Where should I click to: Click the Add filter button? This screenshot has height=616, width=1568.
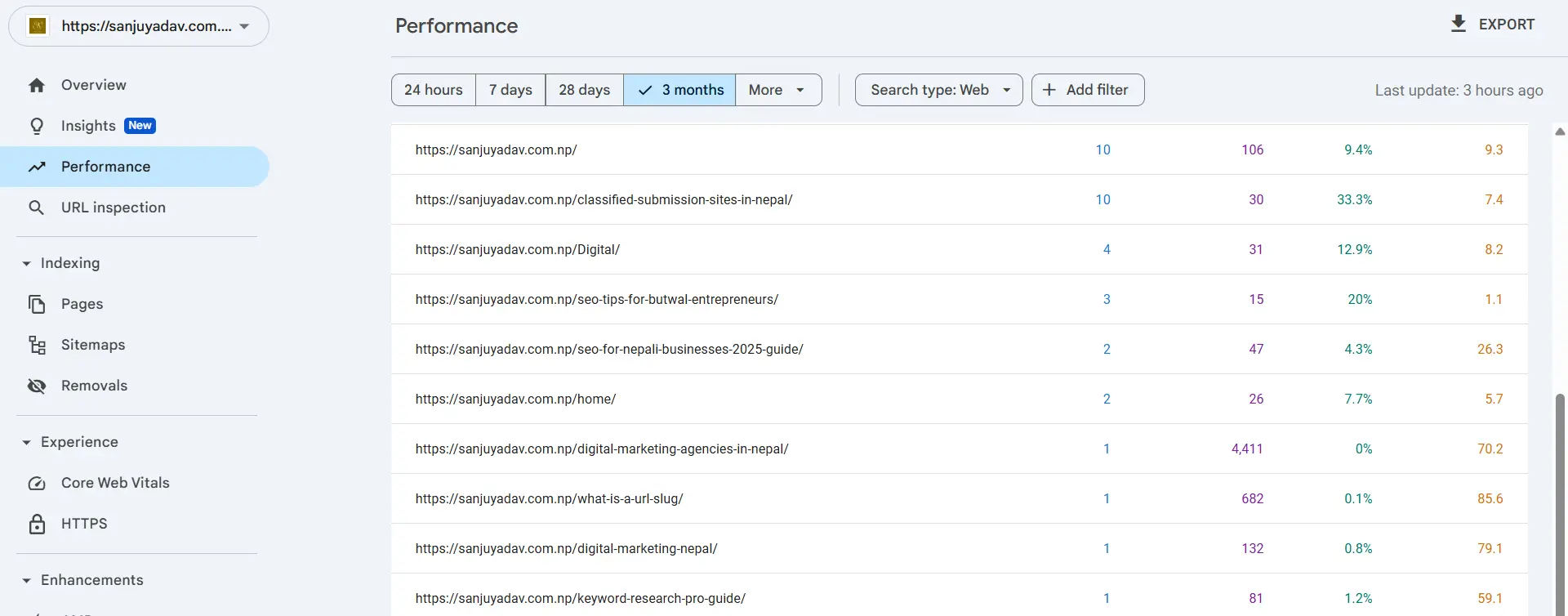coord(1087,90)
